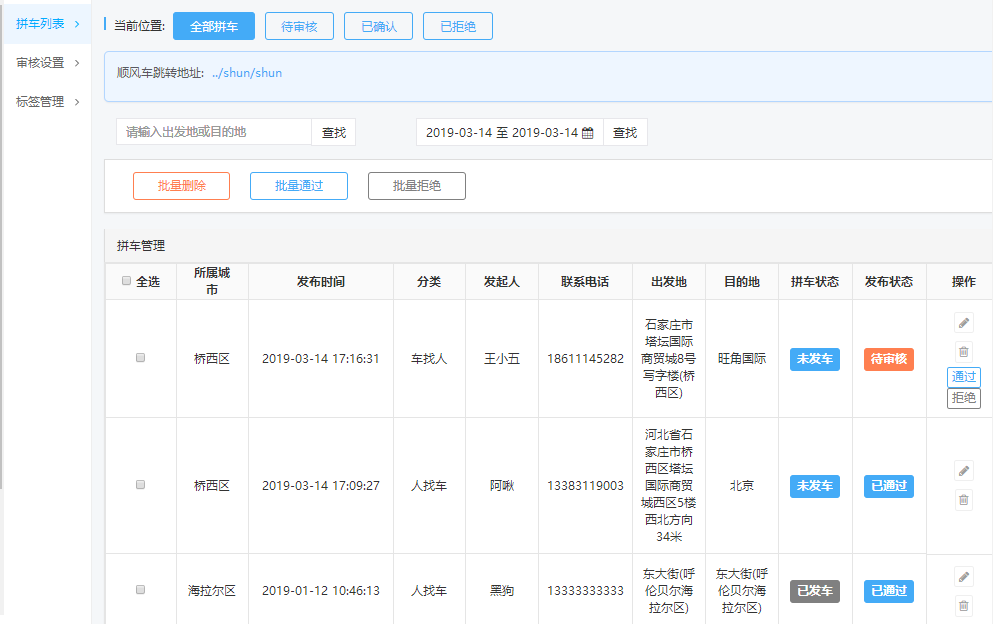Remove the 黑狗 row via trash icon
993x624 pixels.
point(963,606)
